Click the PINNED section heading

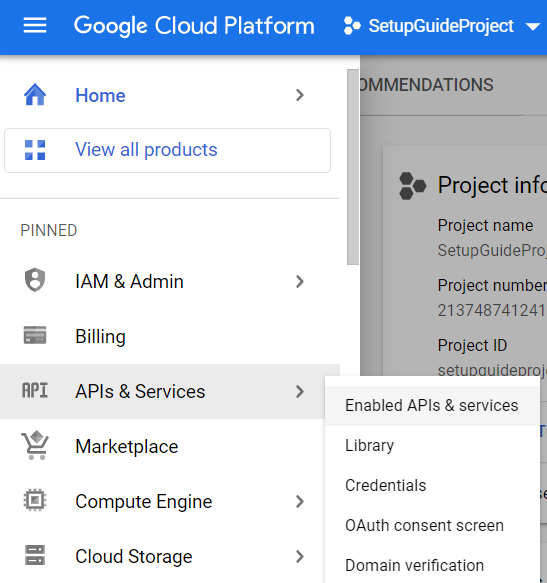coord(49,231)
